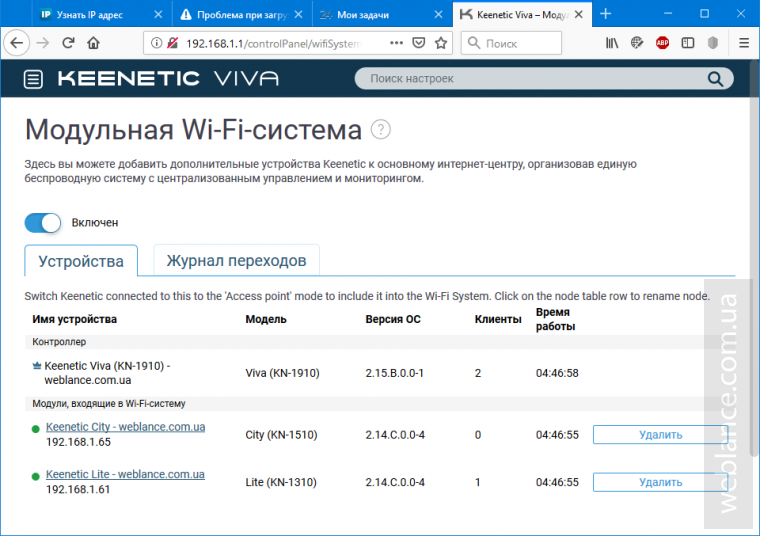The height and width of the screenshot is (536, 760).
Task: Save page to Pocket icon
Action: click(x=419, y=43)
